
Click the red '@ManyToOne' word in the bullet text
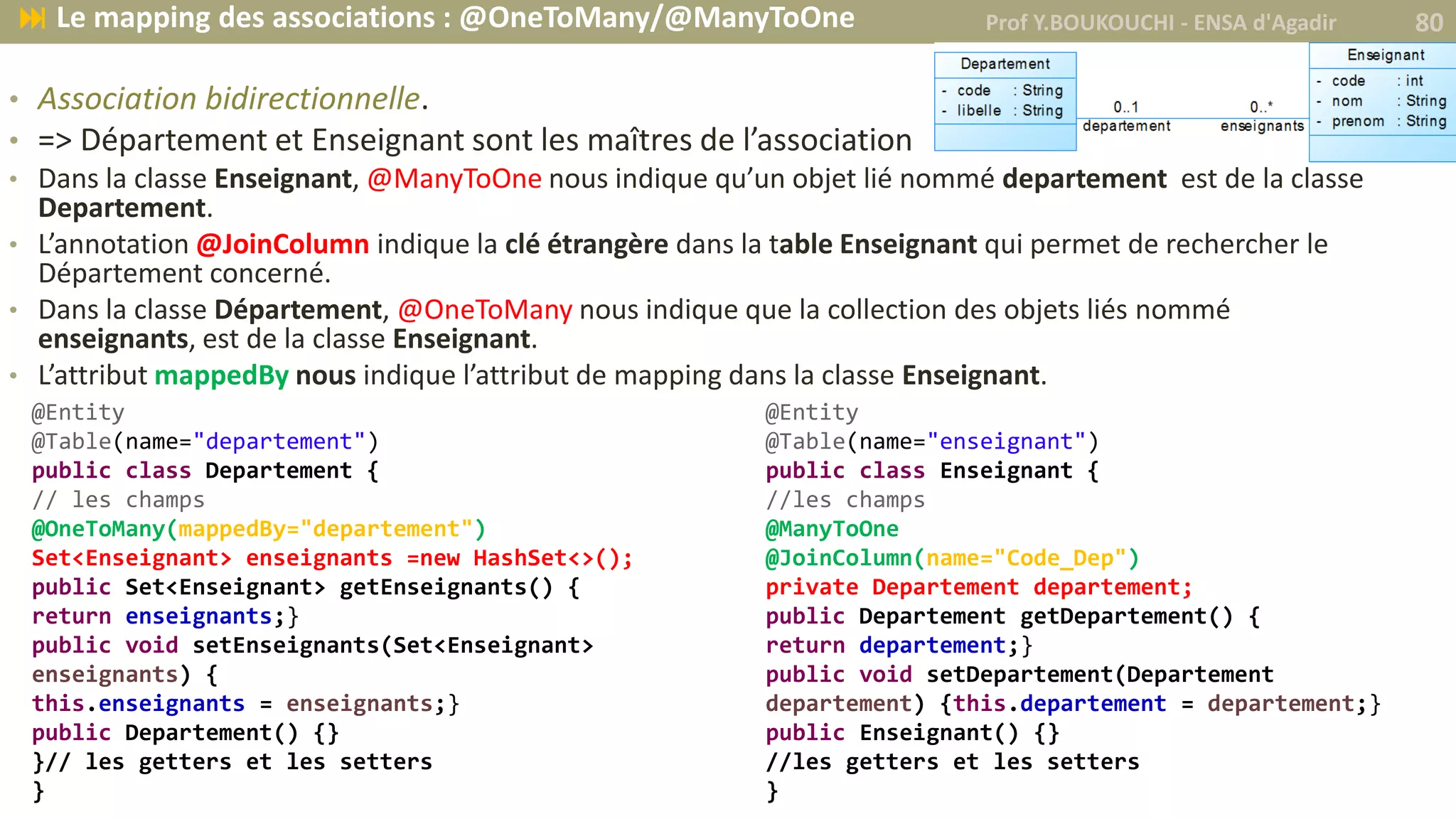pos(454,178)
